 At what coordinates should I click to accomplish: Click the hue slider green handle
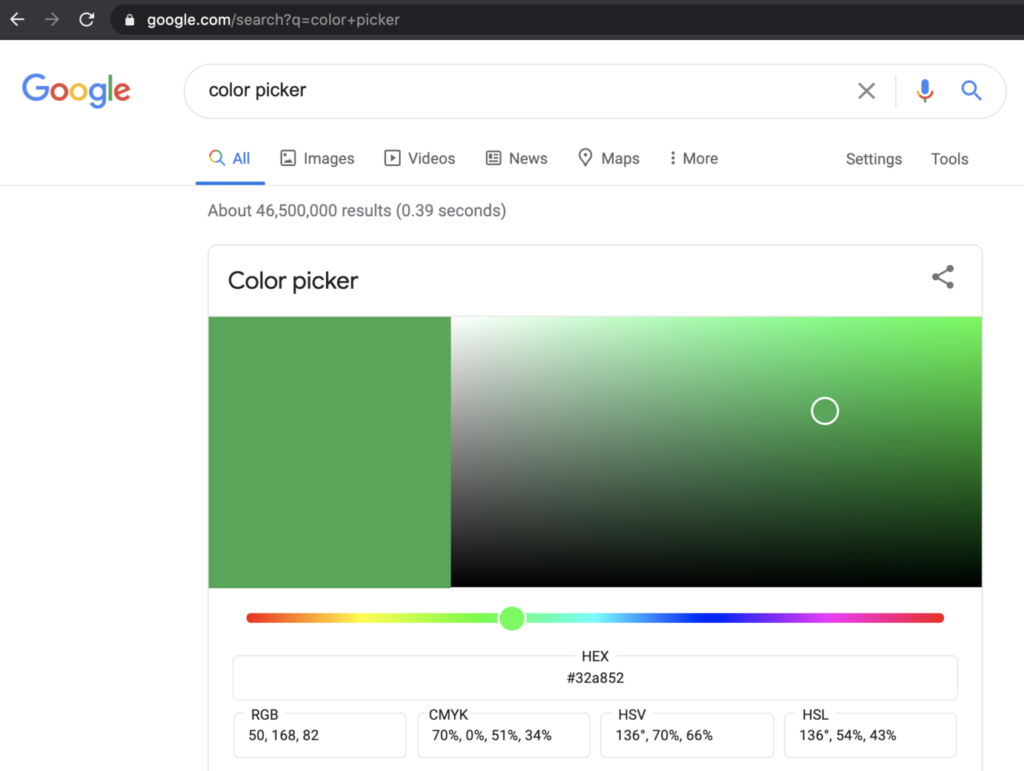click(512, 618)
